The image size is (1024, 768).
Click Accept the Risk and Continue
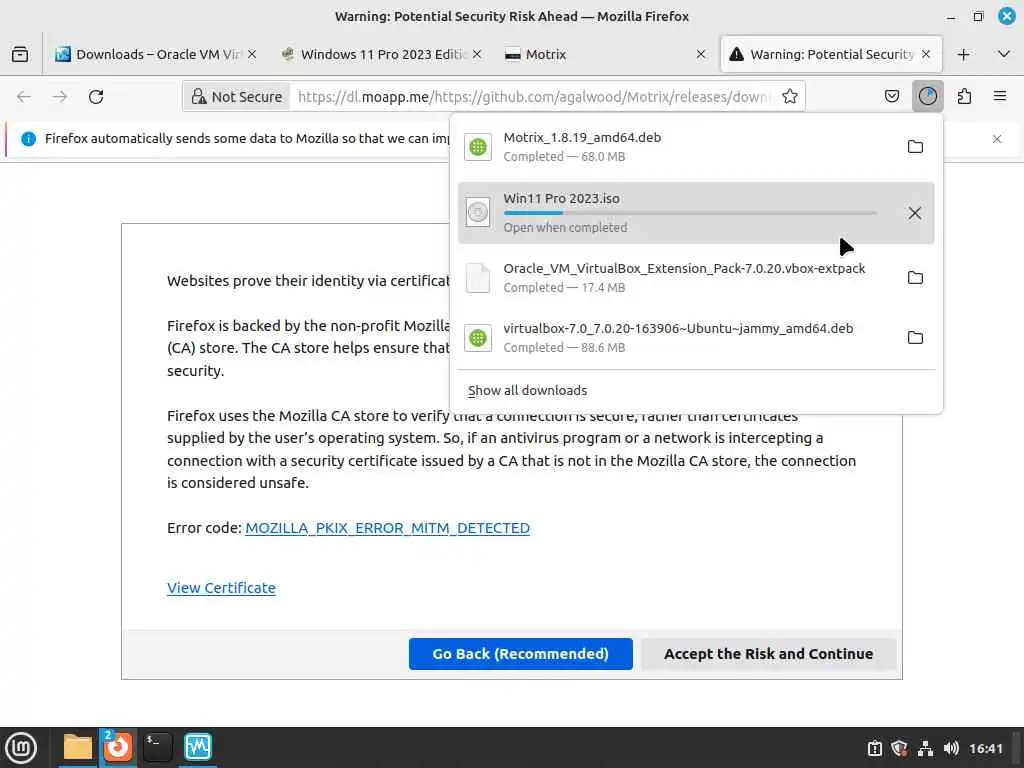coord(768,654)
